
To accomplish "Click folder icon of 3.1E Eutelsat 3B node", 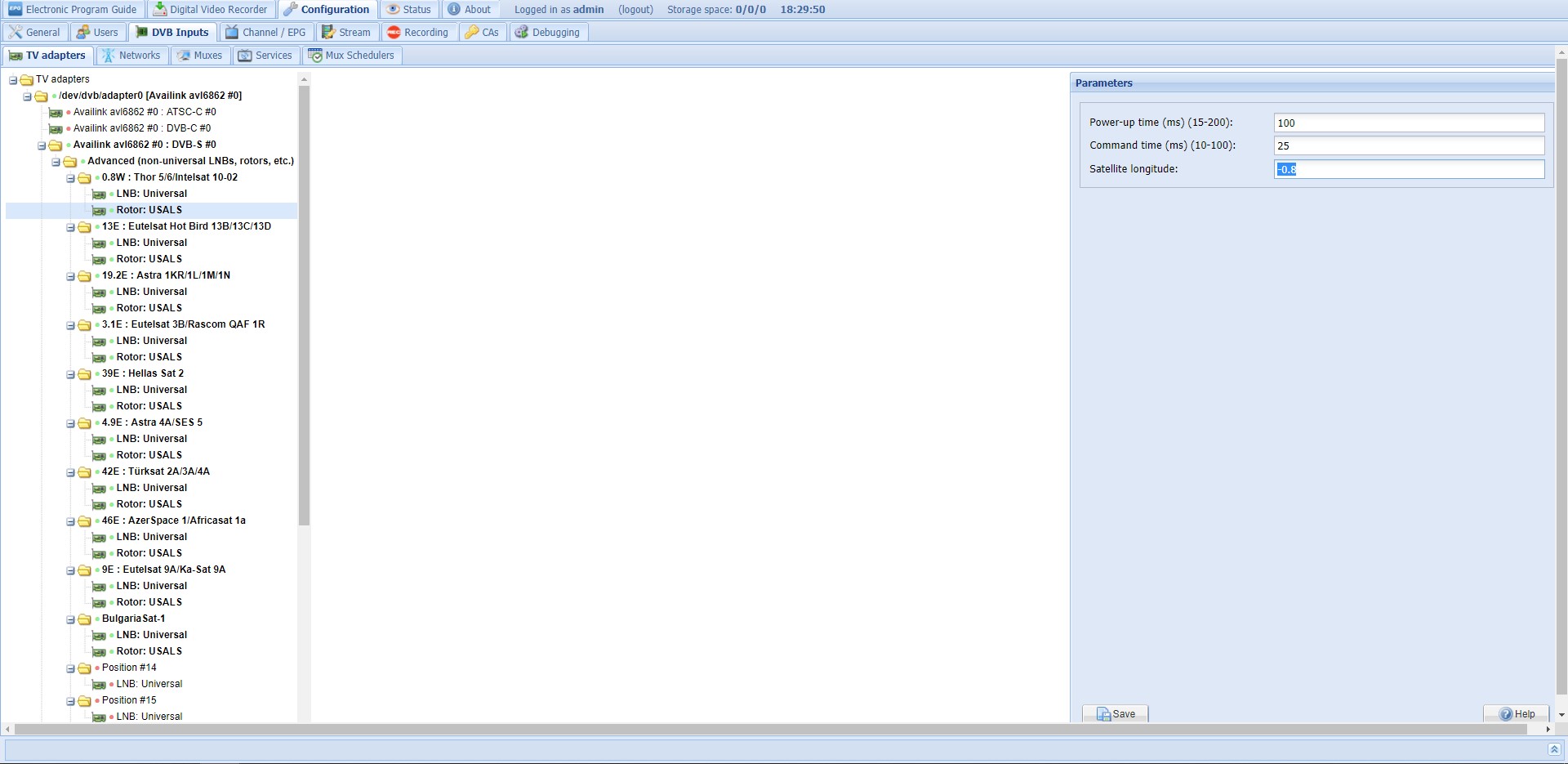I will (85, 325).
